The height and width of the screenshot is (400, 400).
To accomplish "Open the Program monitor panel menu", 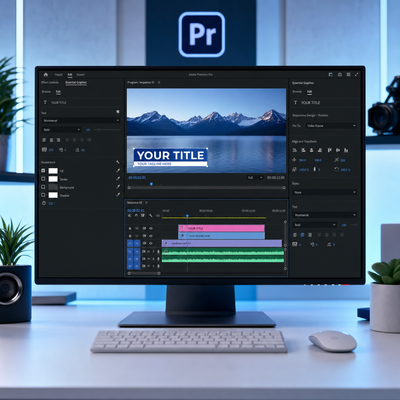I will click(159, 82).
